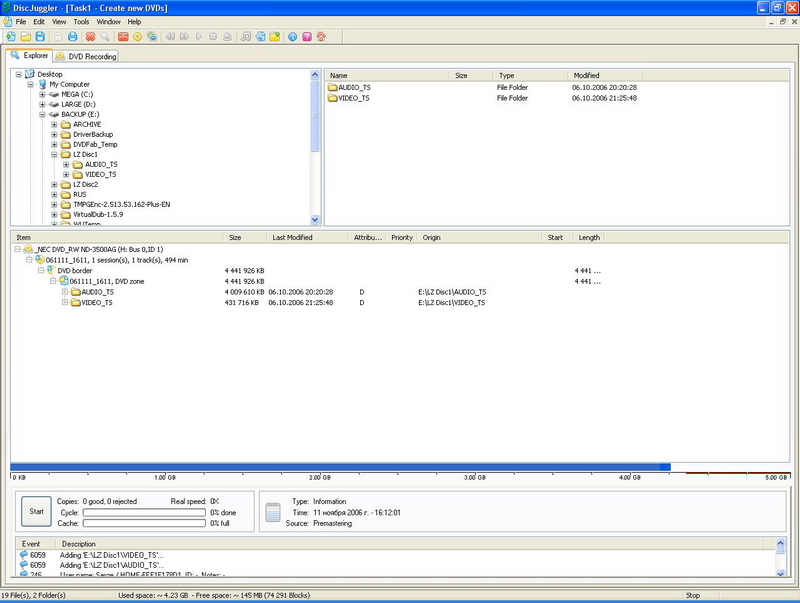The width and height of the screenshot is (800, 603).
Task: Click the yellow disc toolbar icon
Action: pos(137,37)
